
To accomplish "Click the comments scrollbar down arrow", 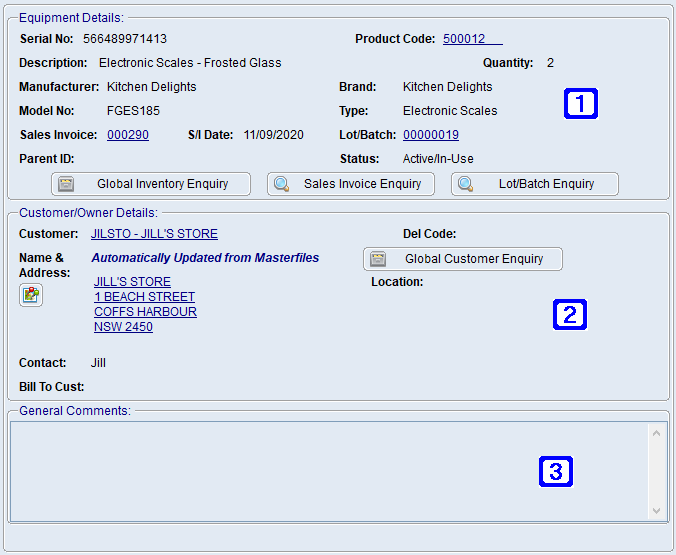I will (x=657, y=511).
